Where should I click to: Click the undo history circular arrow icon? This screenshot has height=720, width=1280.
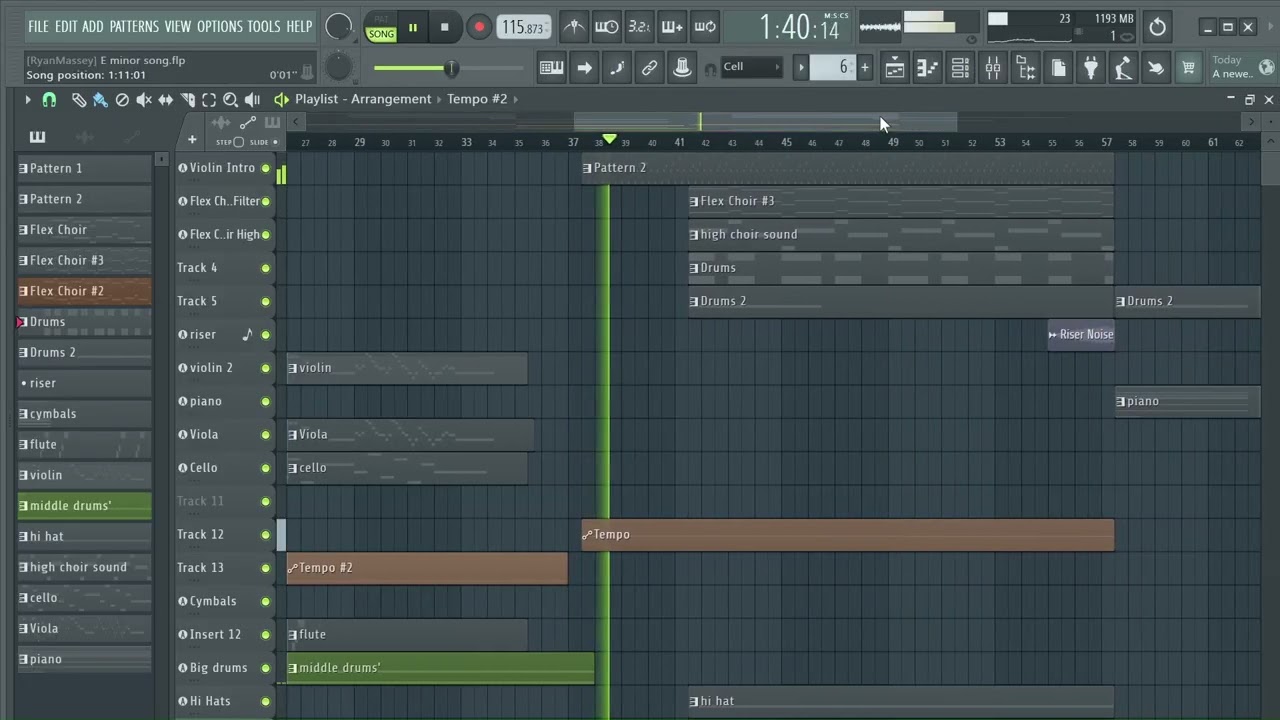coord(1157,27)
